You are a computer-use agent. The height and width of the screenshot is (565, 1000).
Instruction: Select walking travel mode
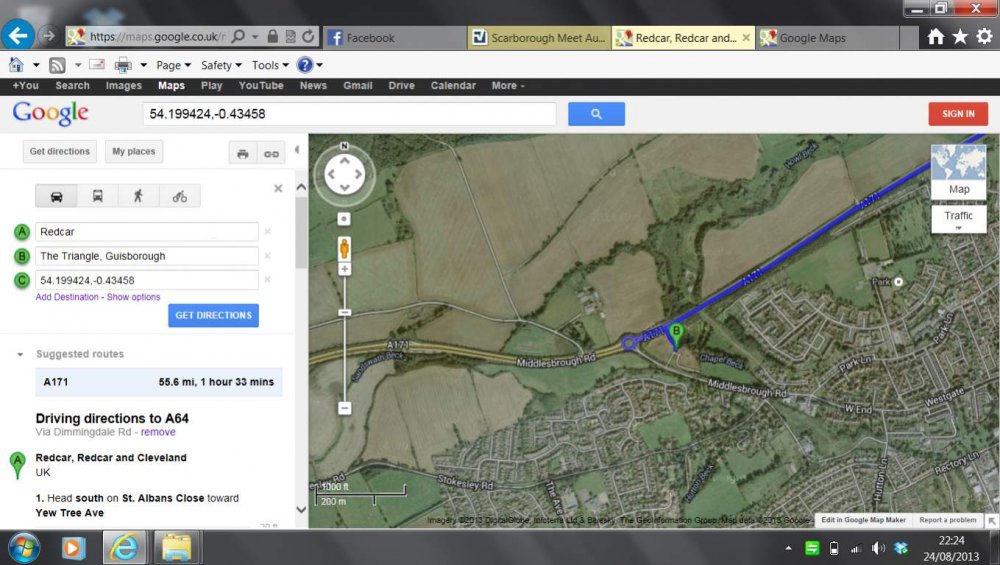point(138,196)
